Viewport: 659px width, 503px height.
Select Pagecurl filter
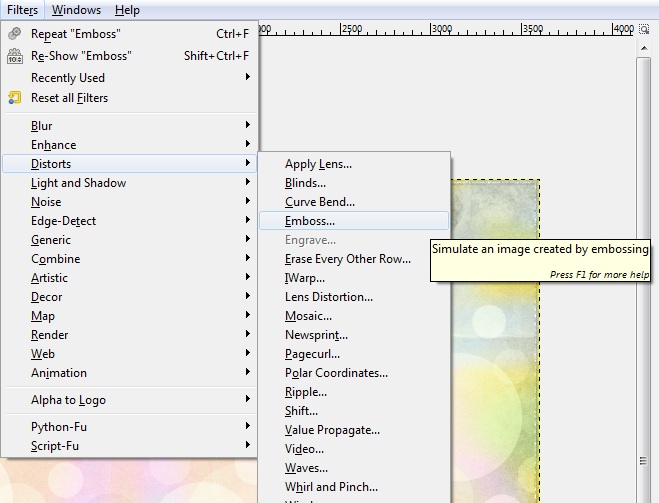(354, 354)
